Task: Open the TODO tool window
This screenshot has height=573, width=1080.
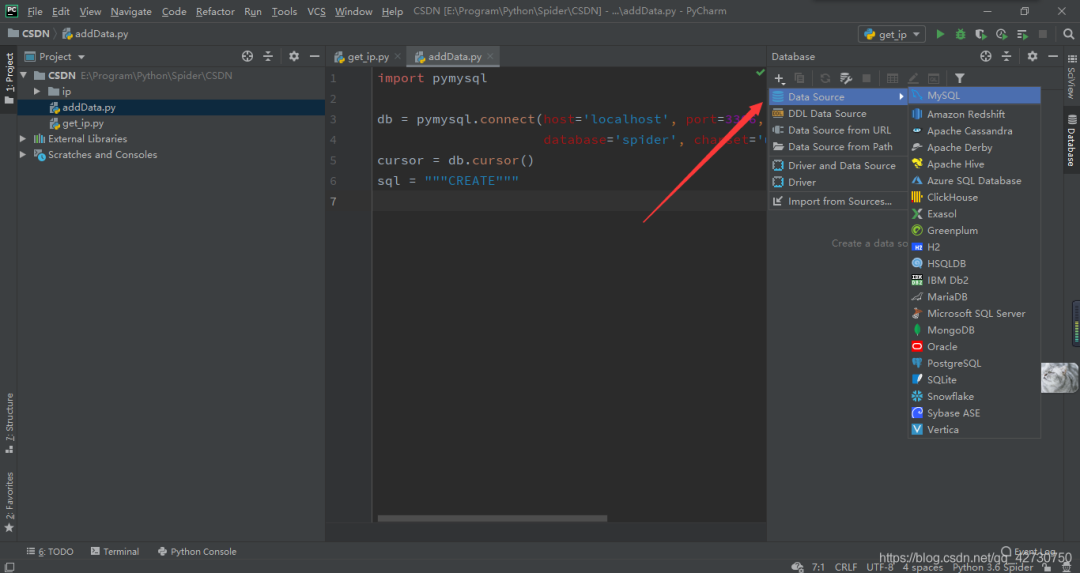Action: point(50,552)
